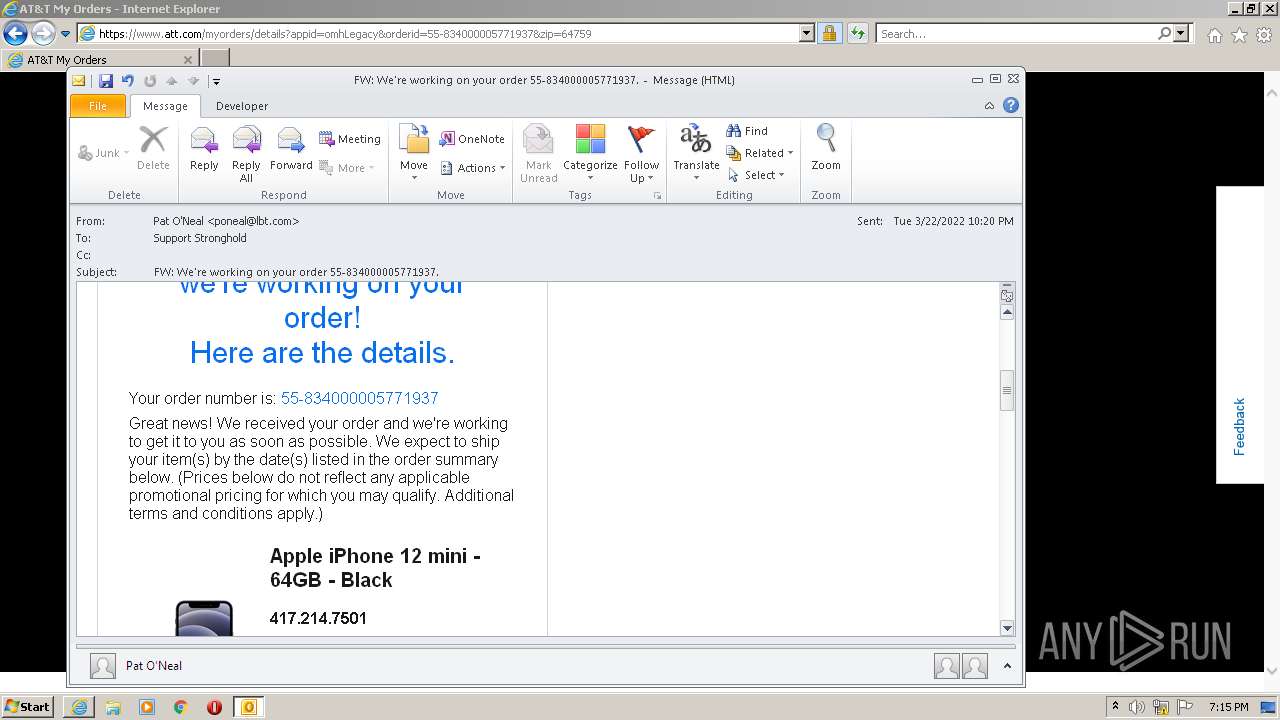Show hidden system tray icons
The image size is (1280, 720).
click(x=1115, y=707)
